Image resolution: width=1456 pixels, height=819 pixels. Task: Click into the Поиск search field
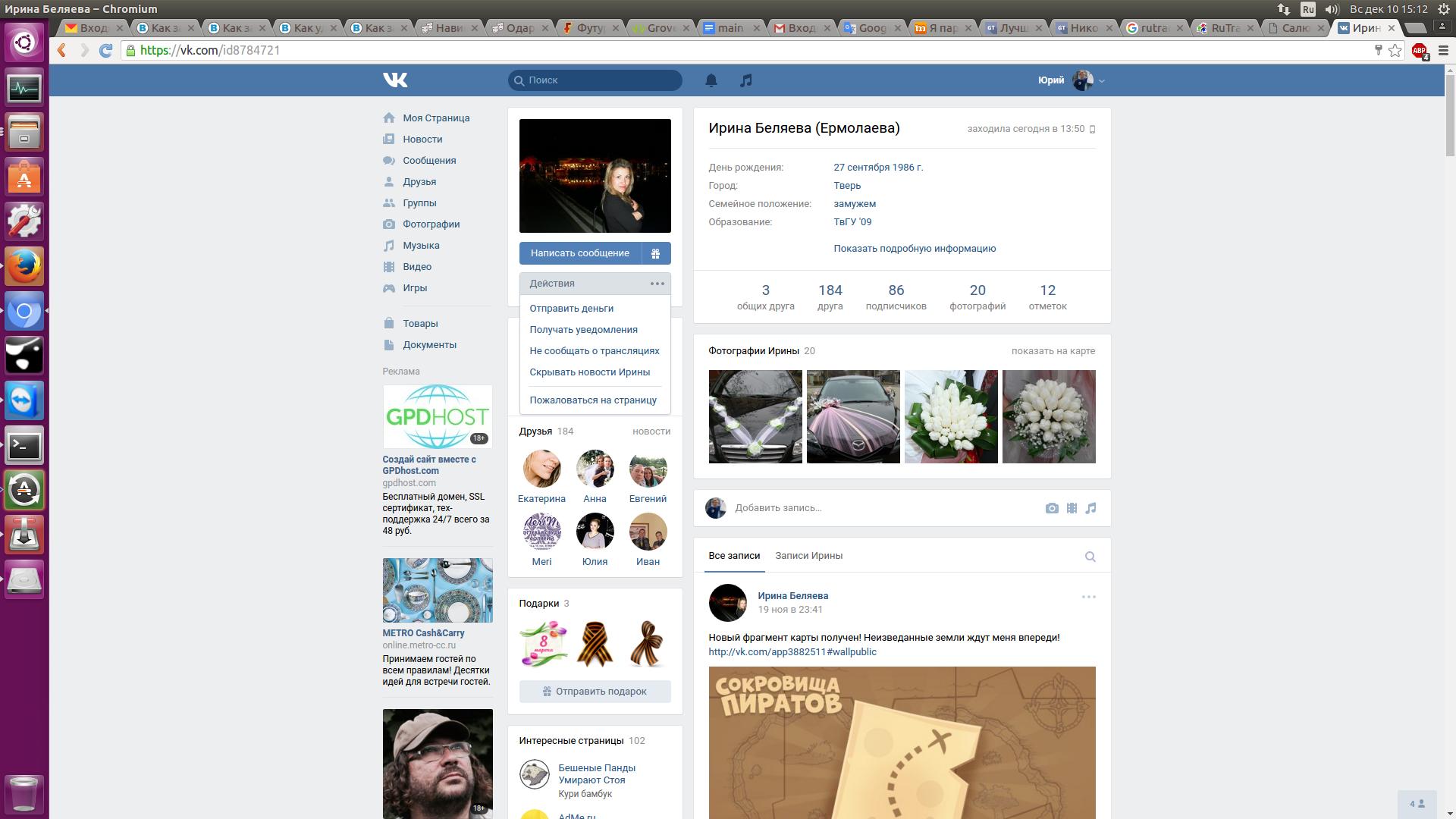(x=599, y=80)
